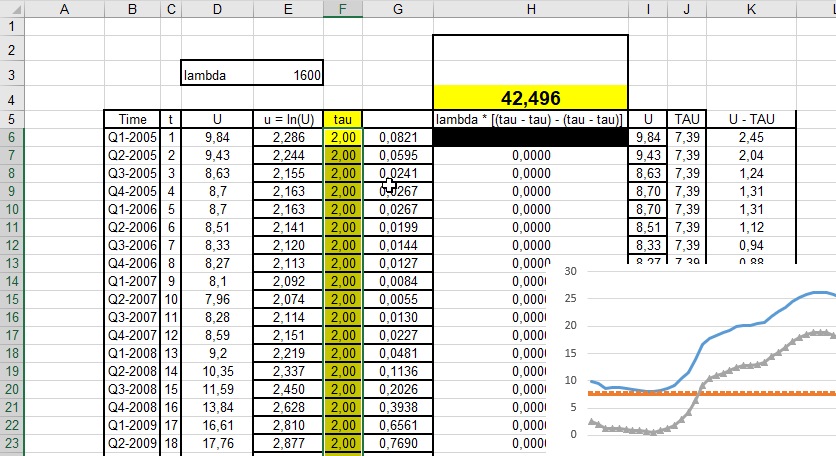The image size is (836, 456).
Task: Click the lambda value cell 1600
Action: click(288, 75)
